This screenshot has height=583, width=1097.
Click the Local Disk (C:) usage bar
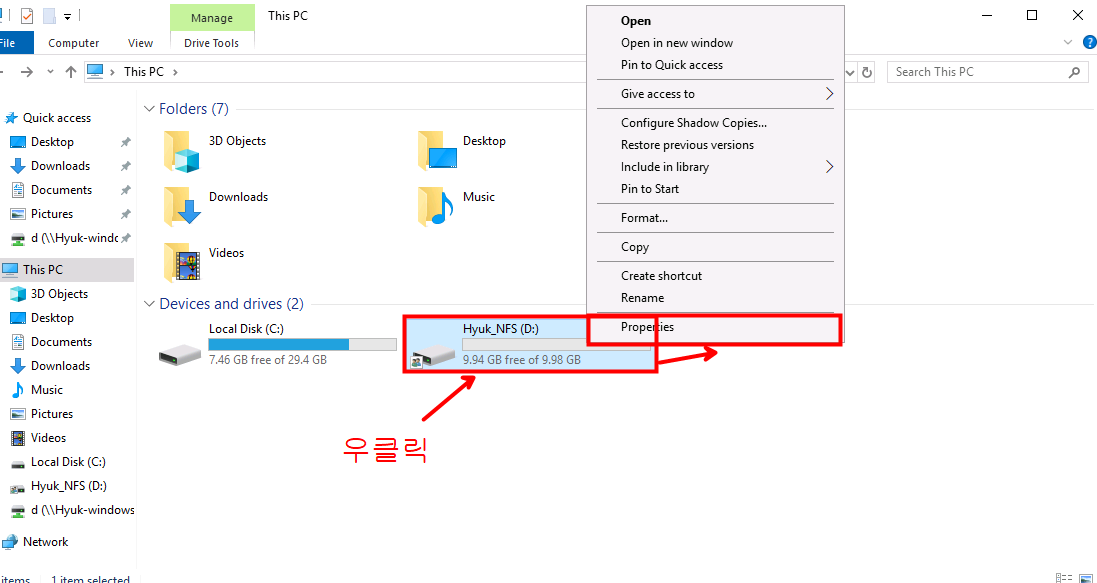302,344
